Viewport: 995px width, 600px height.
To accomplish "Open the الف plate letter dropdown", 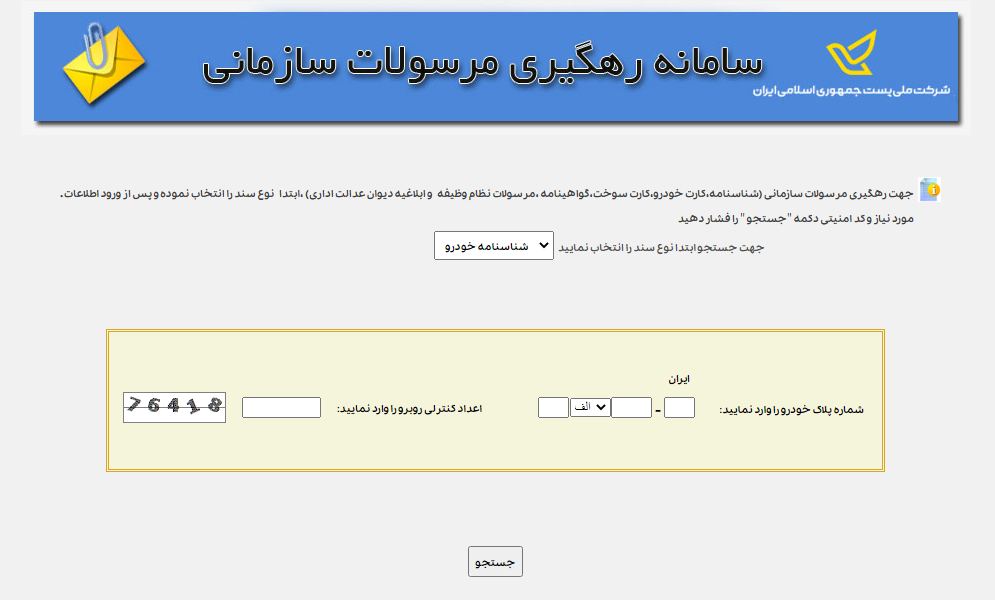I will point(590,407).
